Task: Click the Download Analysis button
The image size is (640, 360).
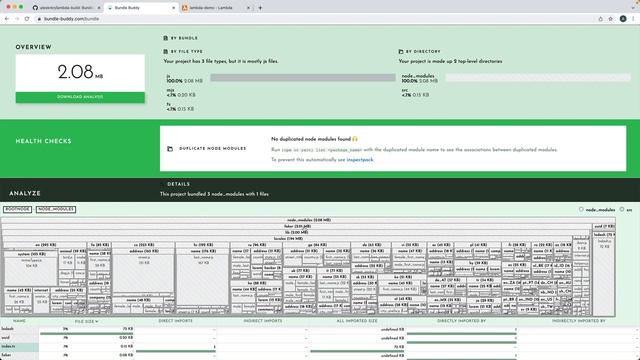Action: point(80,97)
